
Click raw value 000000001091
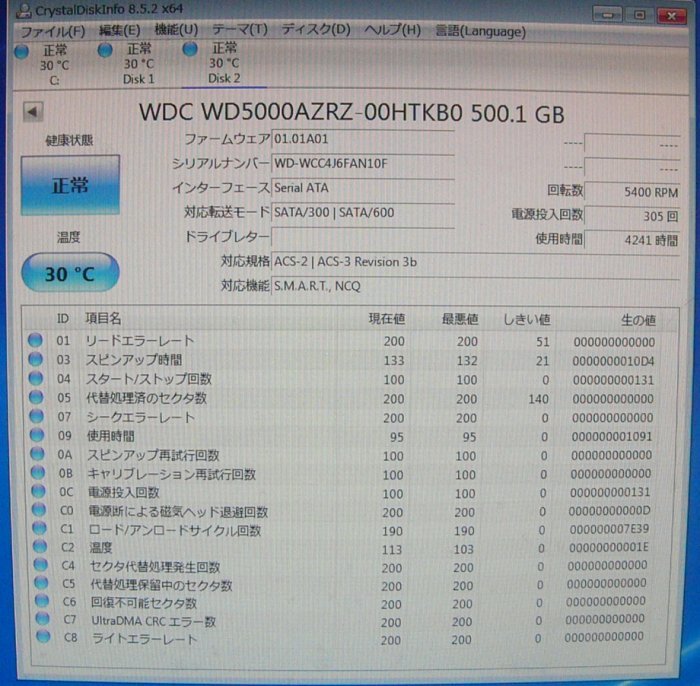click(x=612, y=437)
